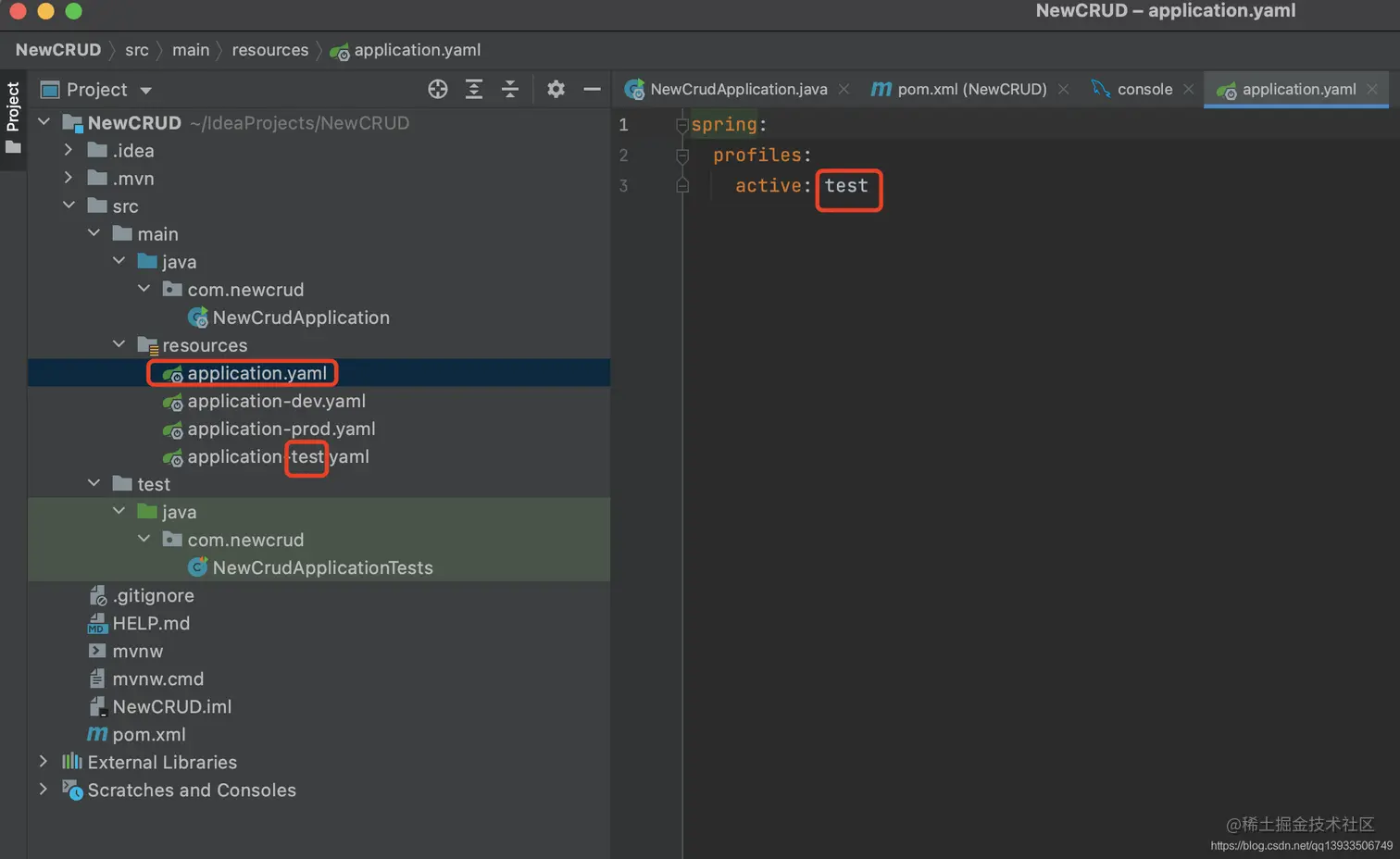Screen dimensions: 1400x859
Task: Click the 'test' value in editor
Action: point(846,186)
